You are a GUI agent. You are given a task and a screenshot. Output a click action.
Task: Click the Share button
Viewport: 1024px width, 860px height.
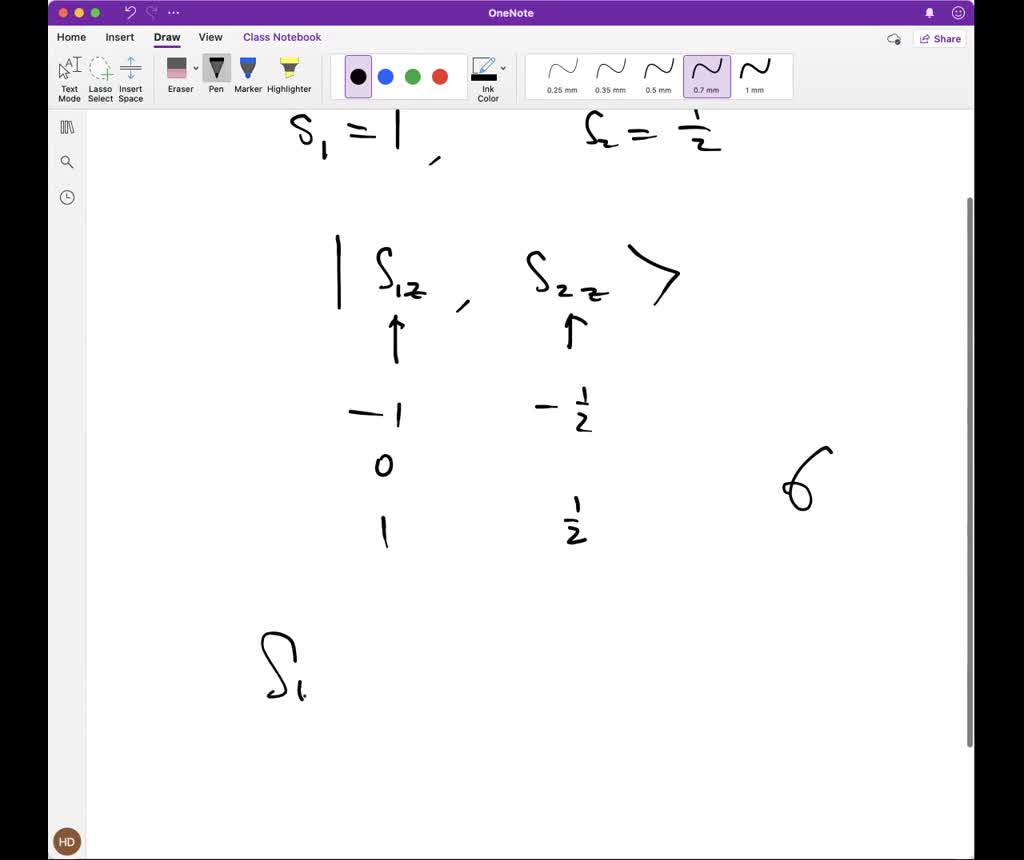click(940, 39)
